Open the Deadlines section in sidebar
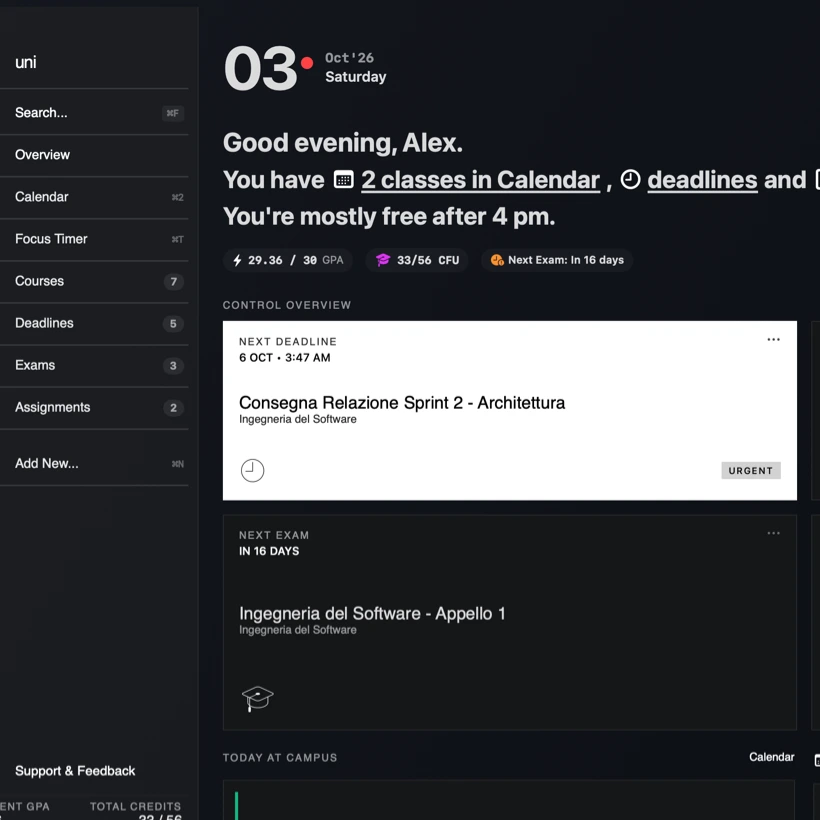The width and height of the screenshot is (820, 820). tap(94, 323)
